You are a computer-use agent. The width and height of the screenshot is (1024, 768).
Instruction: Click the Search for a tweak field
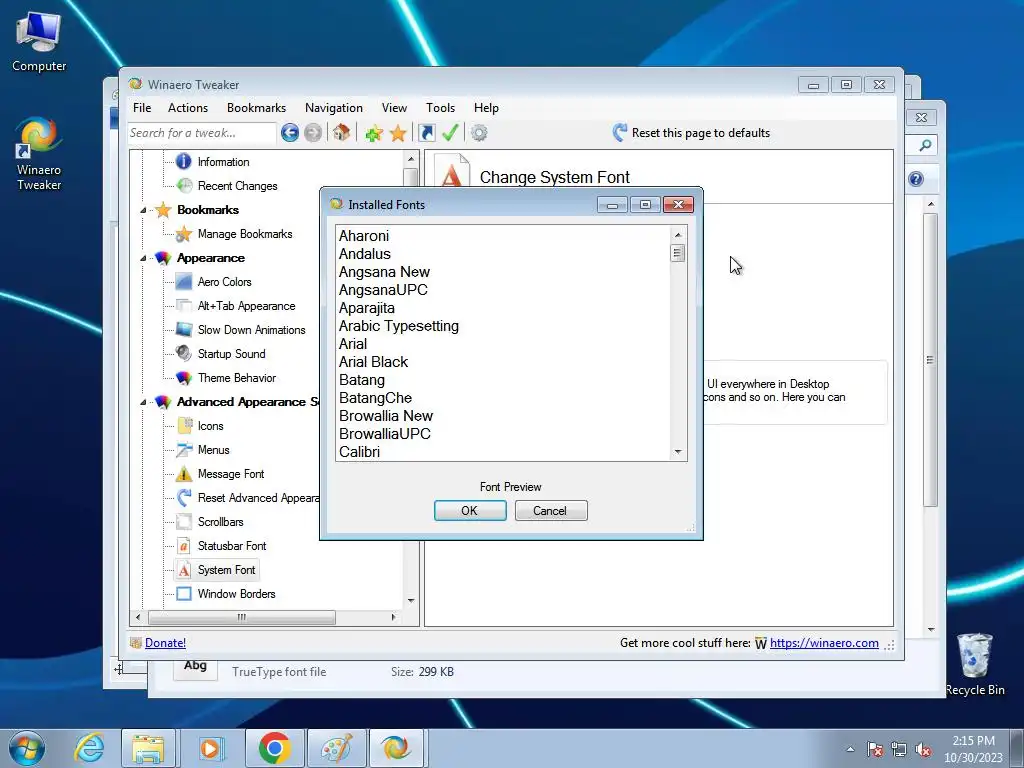tap(202, 133)
